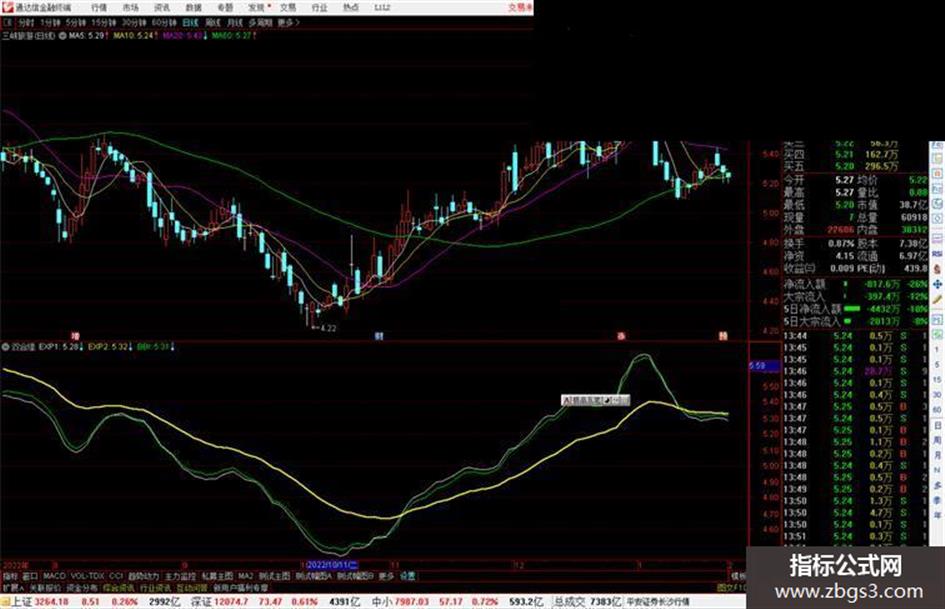Switch chart to 60分钟 period
The width and height of the screenshot is (945, 609).
pyautogui.click(x=164, y=22)
